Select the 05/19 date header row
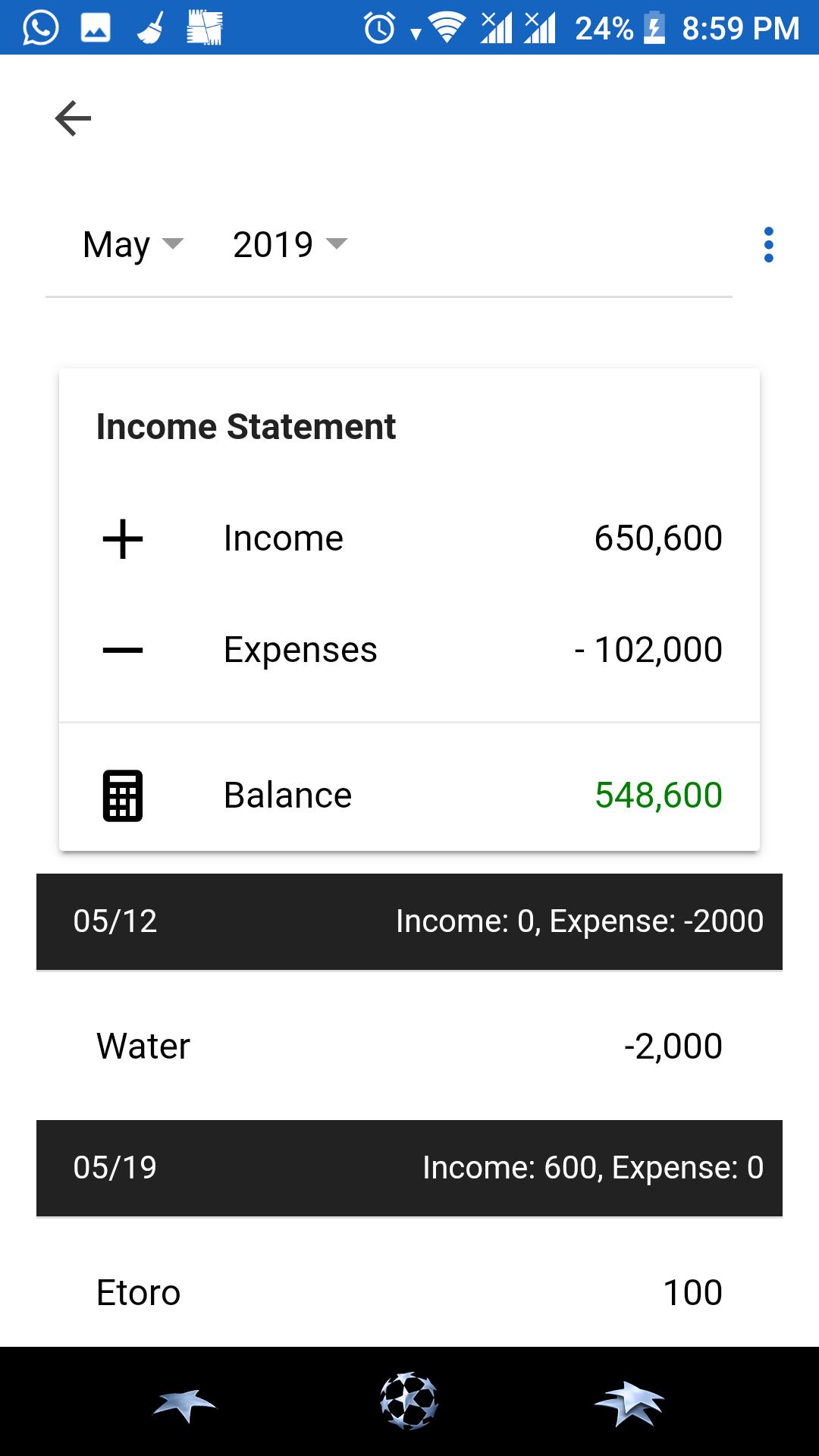Image resolution: width=819 pixels, height=1456 pixels. pos(409,1168)
